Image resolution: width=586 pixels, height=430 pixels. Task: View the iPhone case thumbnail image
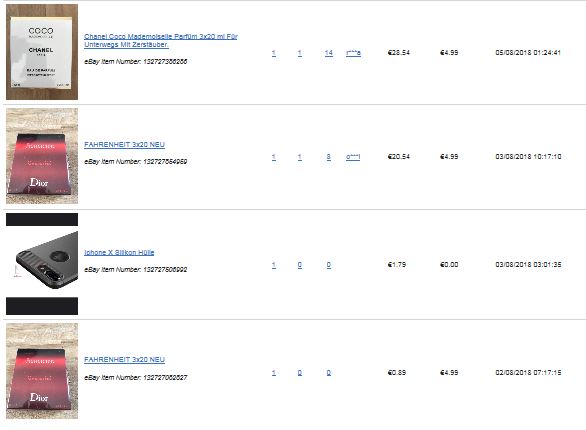tap(42, 264)
